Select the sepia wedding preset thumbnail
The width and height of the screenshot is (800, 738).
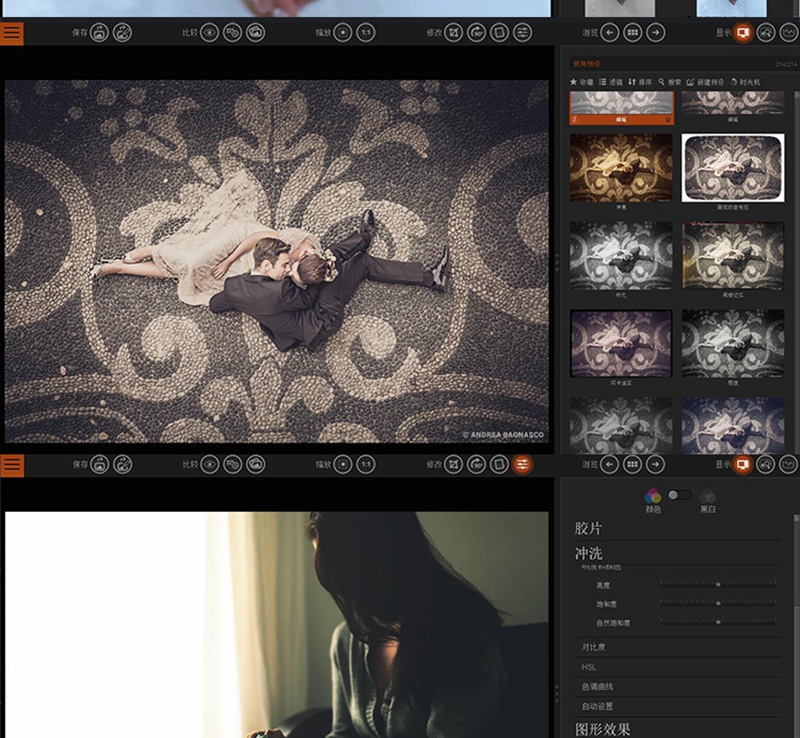click(620, 168)
